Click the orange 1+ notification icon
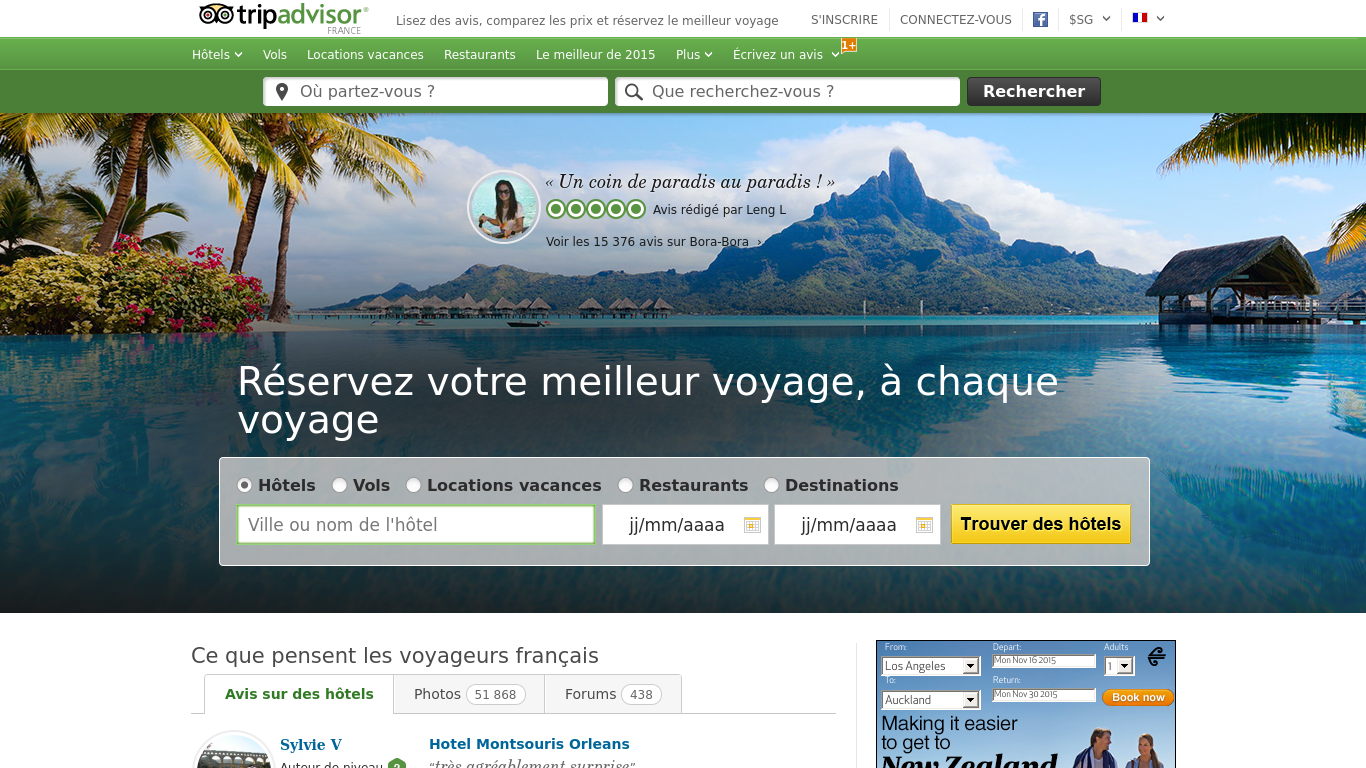The height and width of the screenshot is (768, 1366). click(849, 45)
